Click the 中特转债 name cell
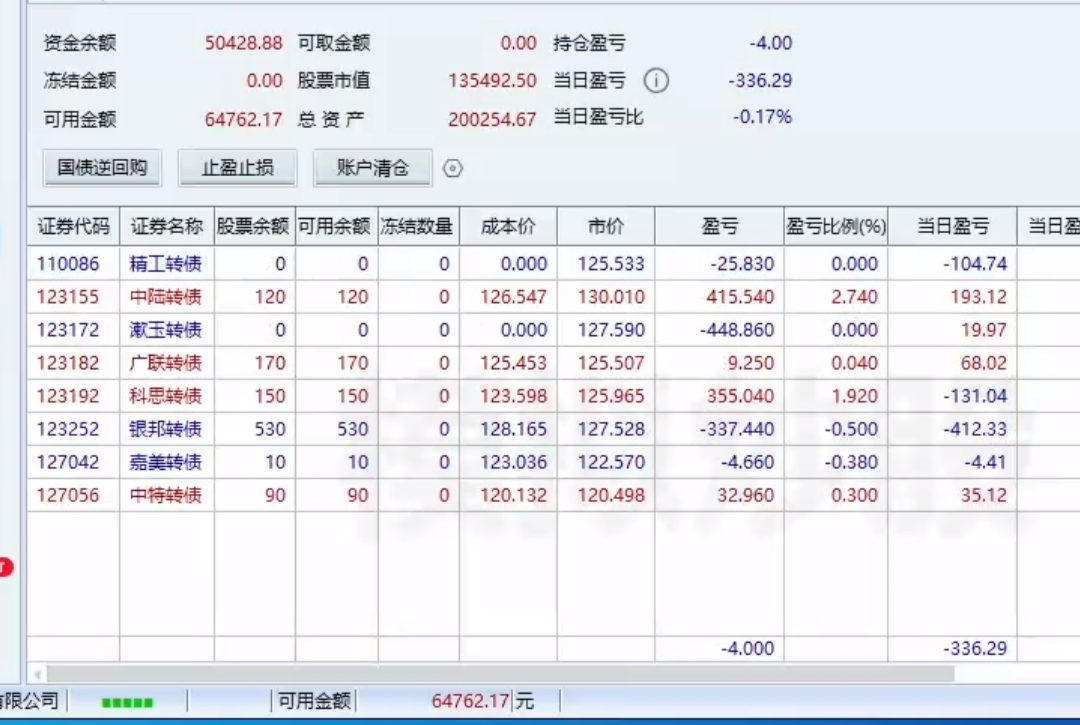Viewport: 1080px width, 725px height. [165, 495]
